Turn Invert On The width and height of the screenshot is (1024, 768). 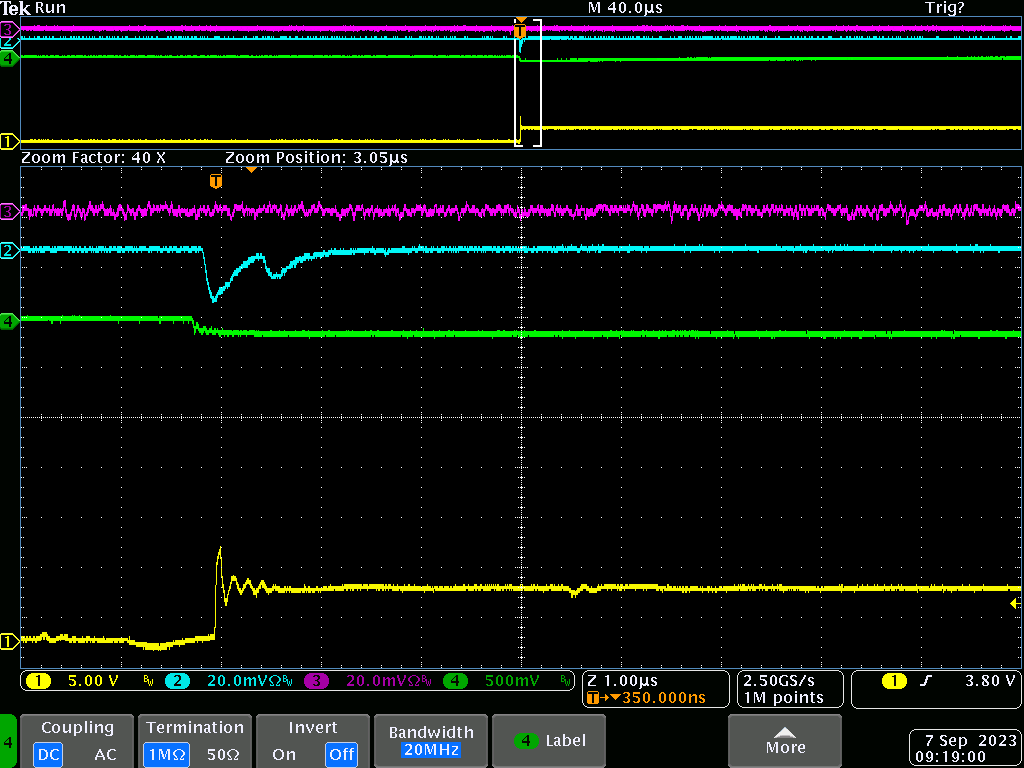click(284, 754)
